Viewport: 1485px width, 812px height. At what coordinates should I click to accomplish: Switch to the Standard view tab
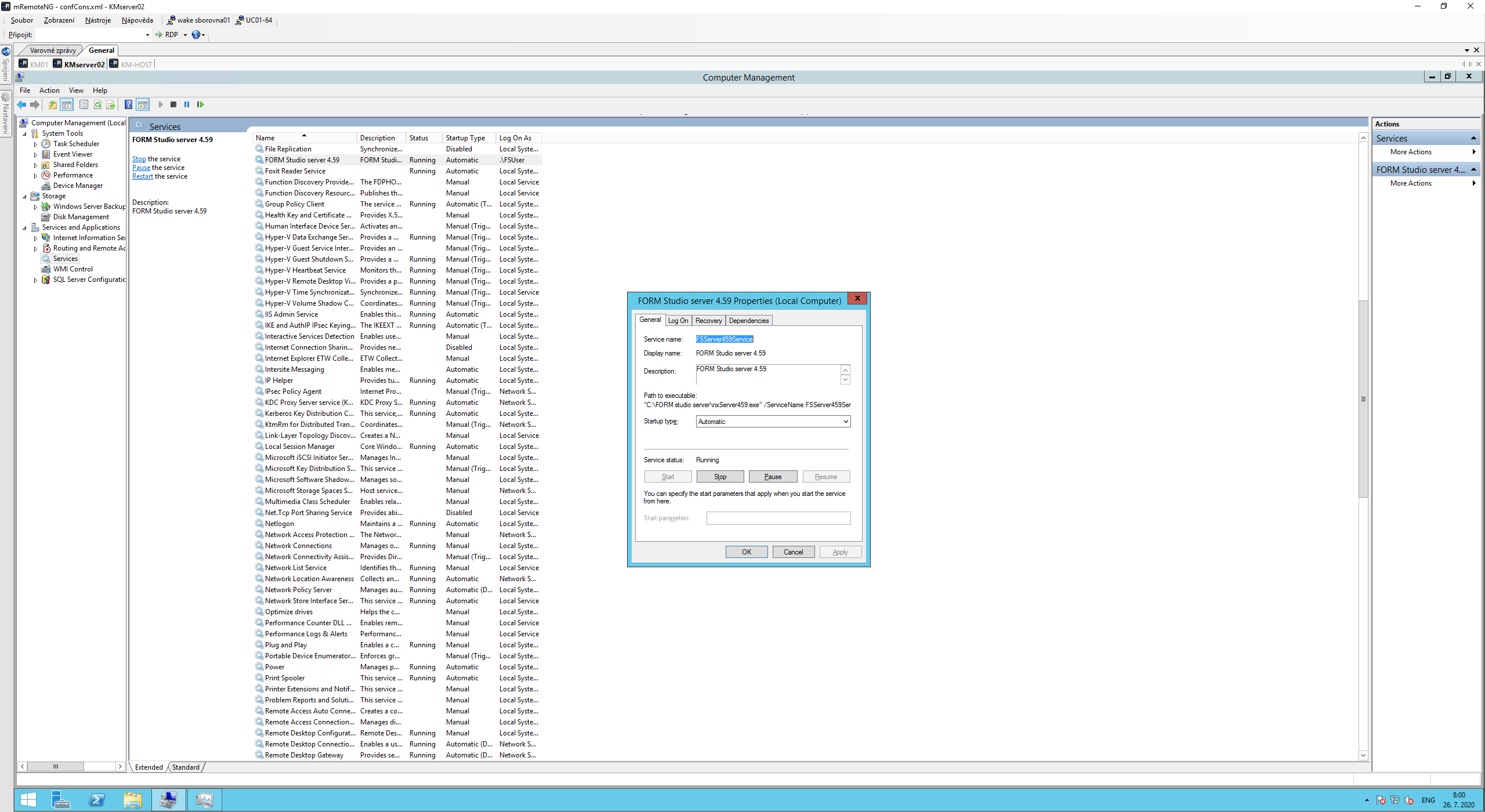186,767
